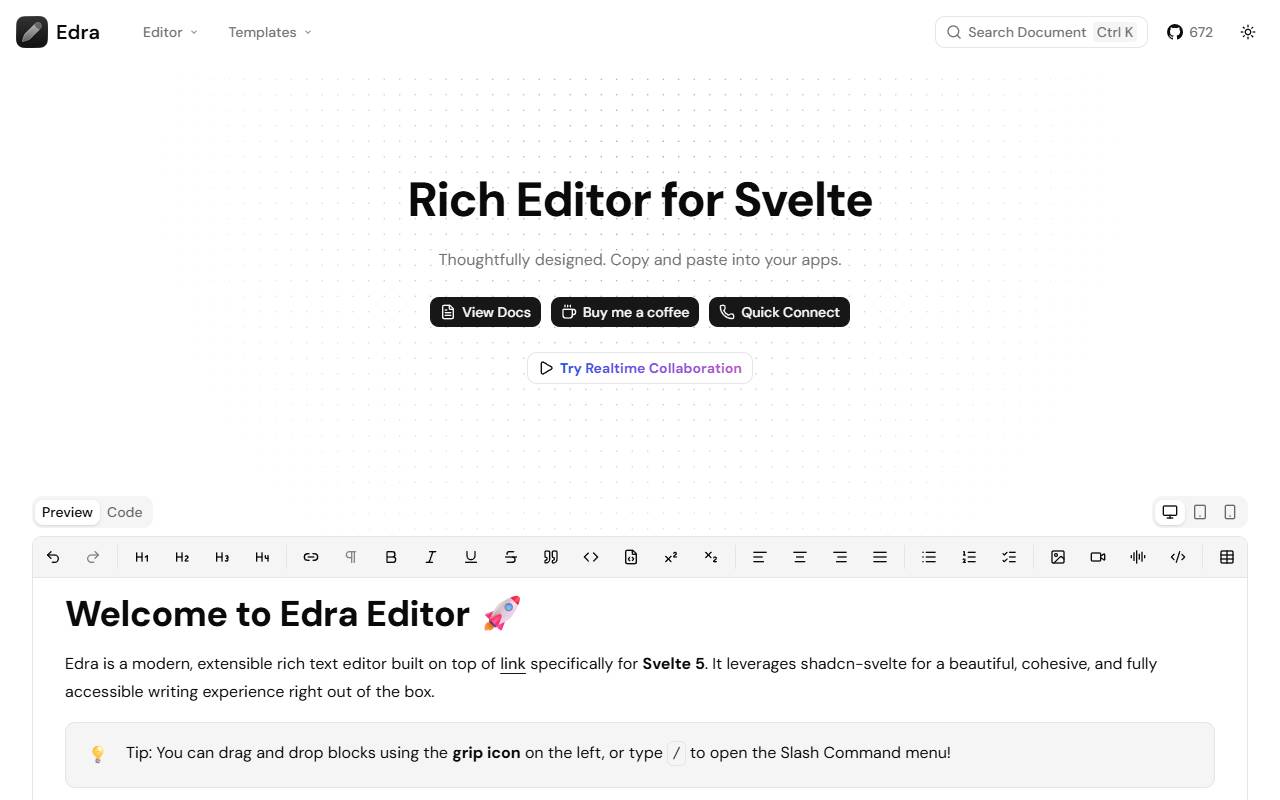Align text left
1280x800 pixels.
pyautogui.click(x=760, y=557)
